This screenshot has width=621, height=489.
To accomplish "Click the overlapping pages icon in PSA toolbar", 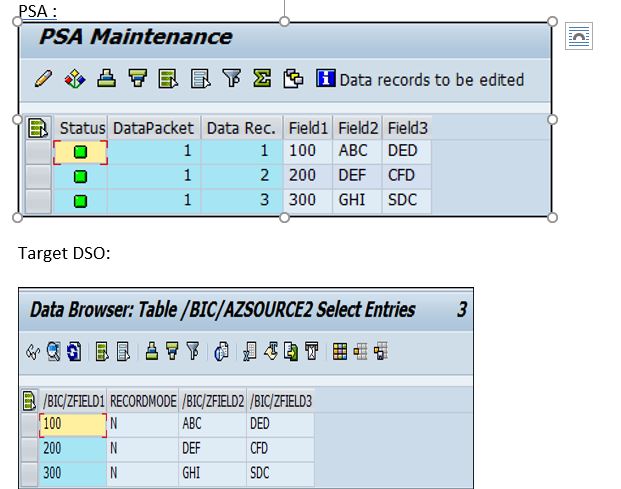I will coord(293,78).
